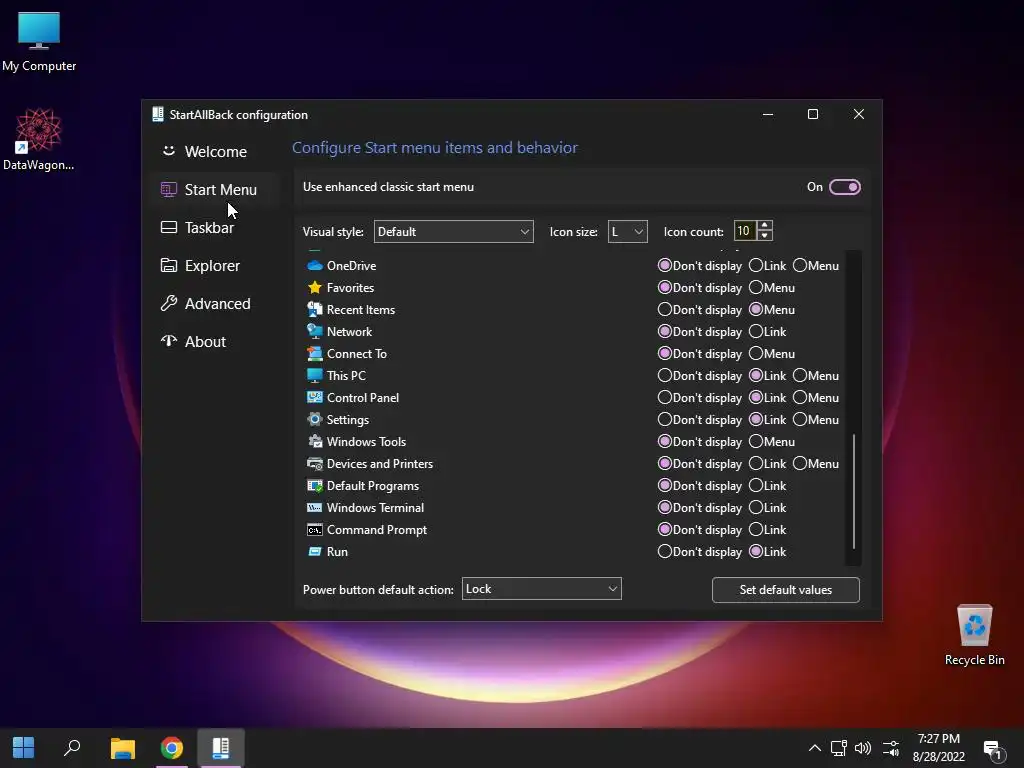Set Settings to Menu
This screenshot has width=1024, height=768.
800,419
